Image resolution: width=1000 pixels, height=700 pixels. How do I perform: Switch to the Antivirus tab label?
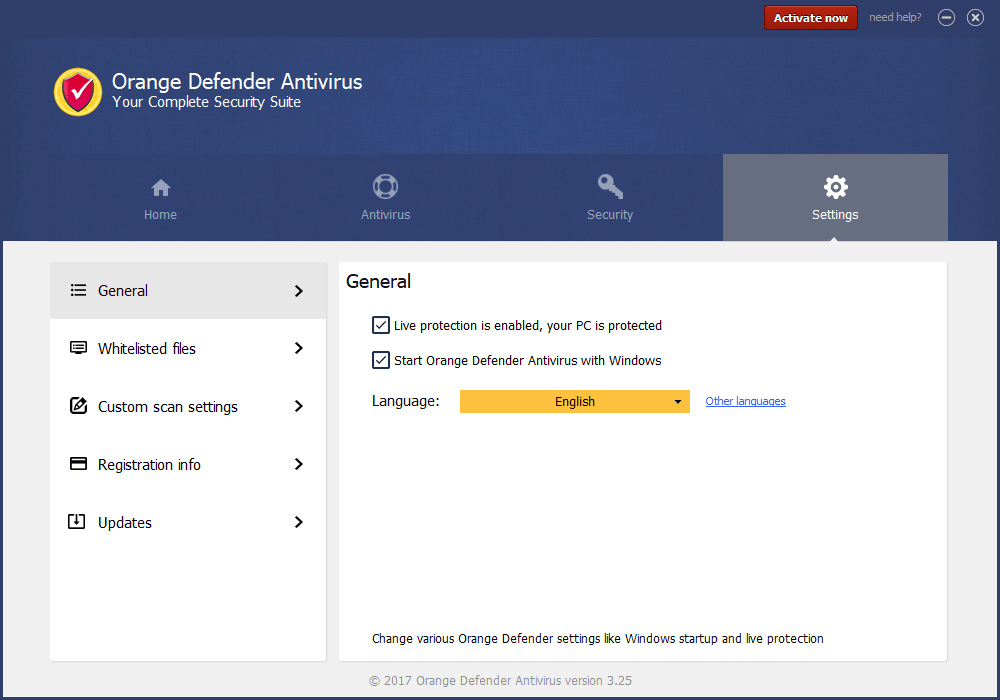[385, 215]
